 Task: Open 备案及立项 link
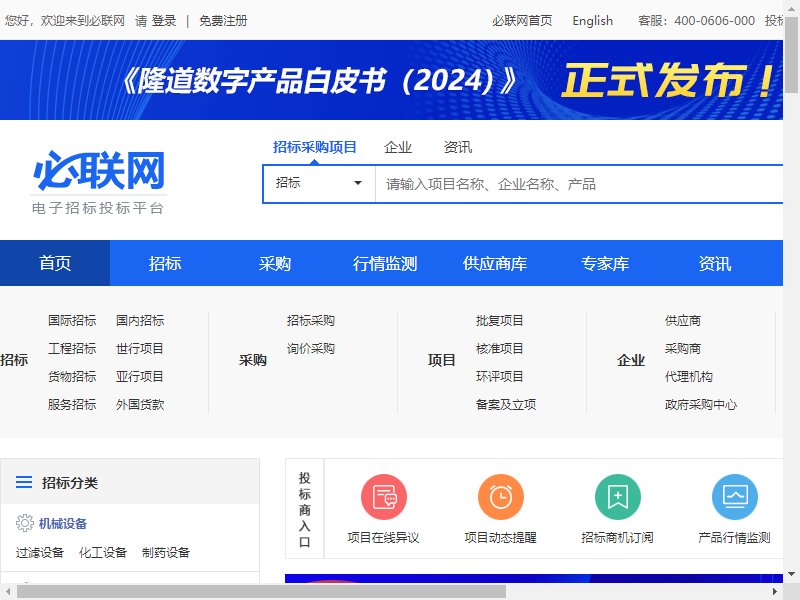tap(506, 405)
